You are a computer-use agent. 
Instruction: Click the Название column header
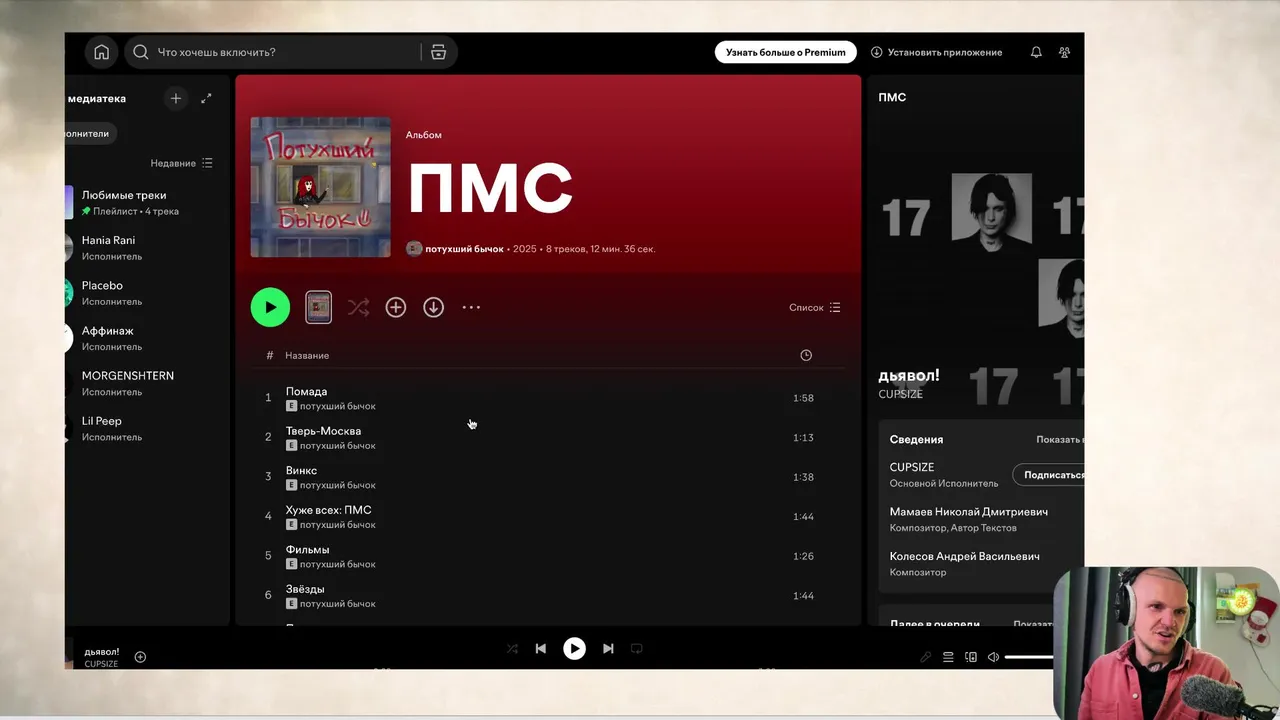click(x=307, y=355)
